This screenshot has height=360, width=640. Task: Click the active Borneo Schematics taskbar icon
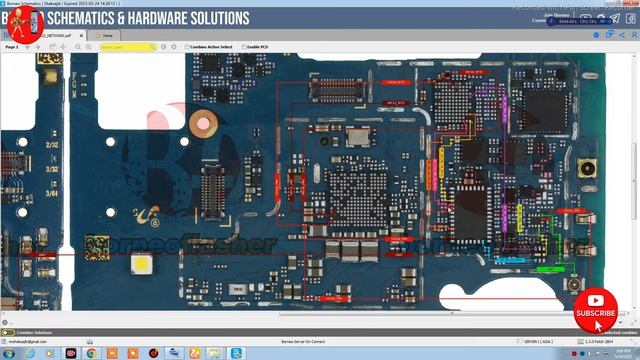pos(236,353)
